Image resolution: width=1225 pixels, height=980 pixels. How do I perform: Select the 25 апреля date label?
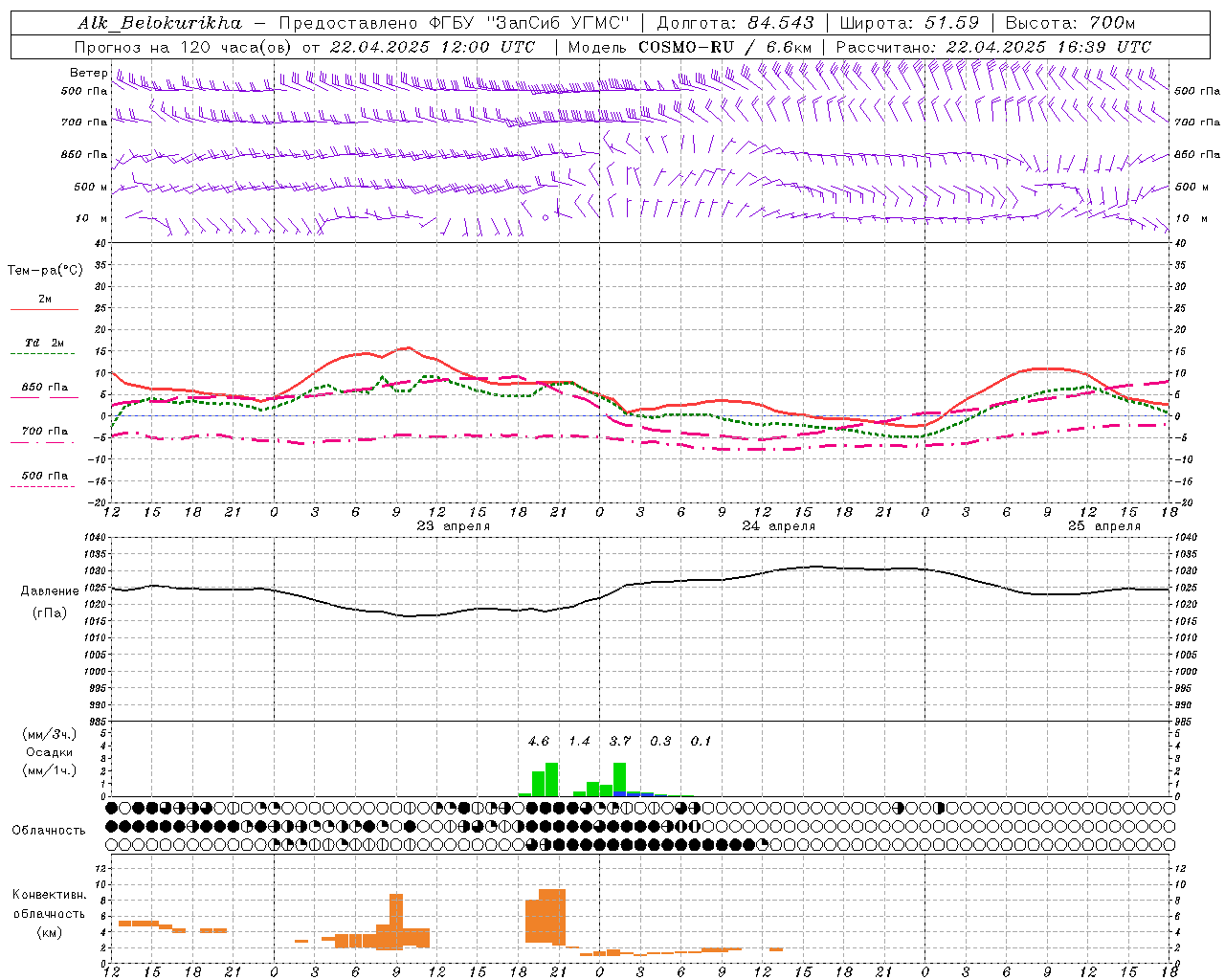[1104, 526]
